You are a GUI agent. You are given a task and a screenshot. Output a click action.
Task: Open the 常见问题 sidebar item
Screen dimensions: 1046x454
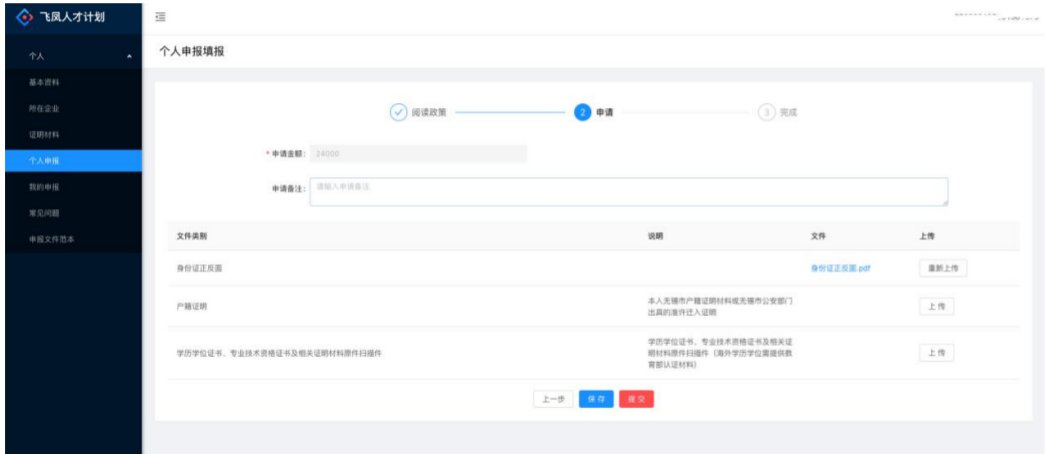click(x=42, y=213)
